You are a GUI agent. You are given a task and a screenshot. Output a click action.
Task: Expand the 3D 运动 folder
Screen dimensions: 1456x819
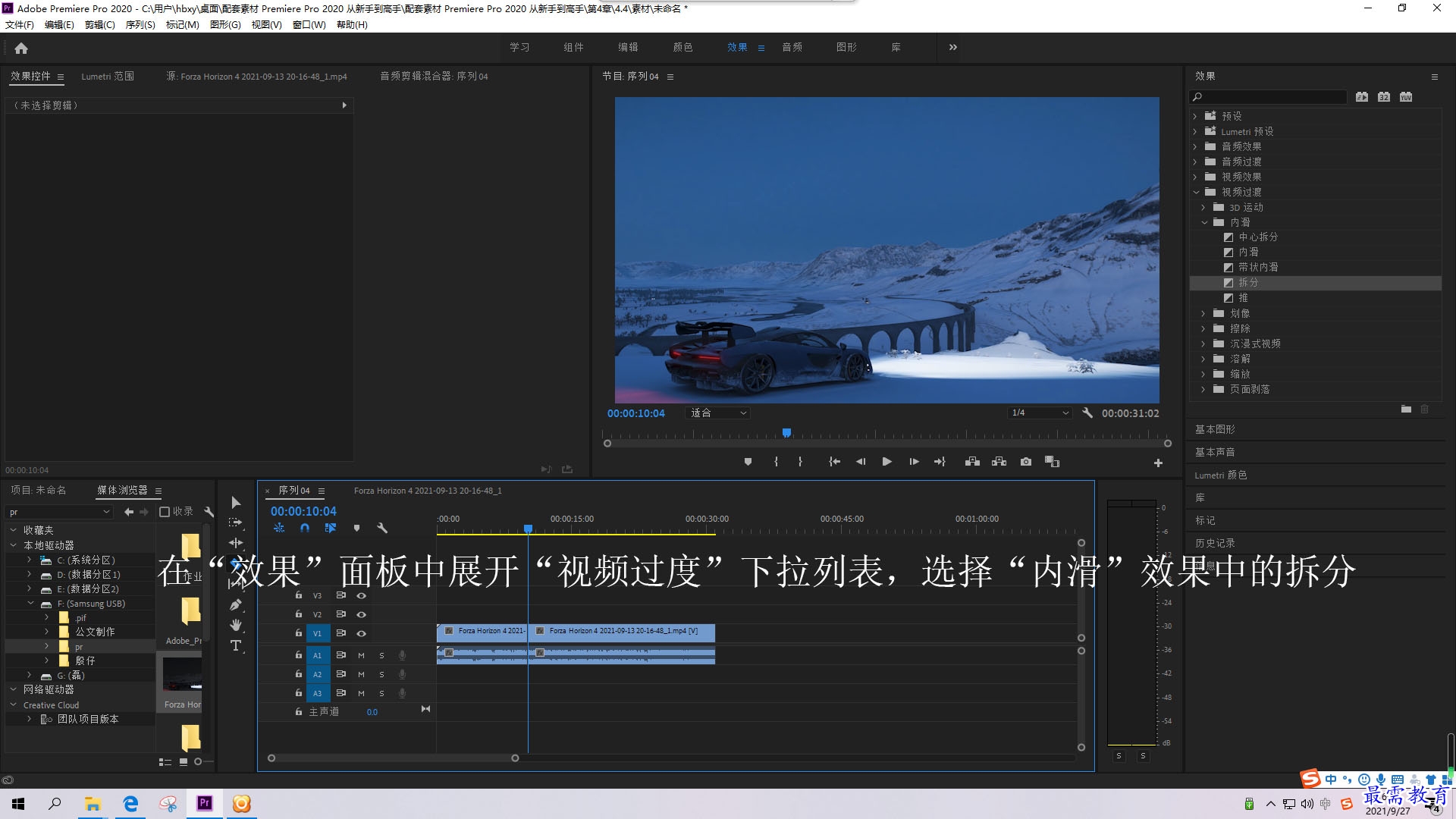click(1203, 207)
